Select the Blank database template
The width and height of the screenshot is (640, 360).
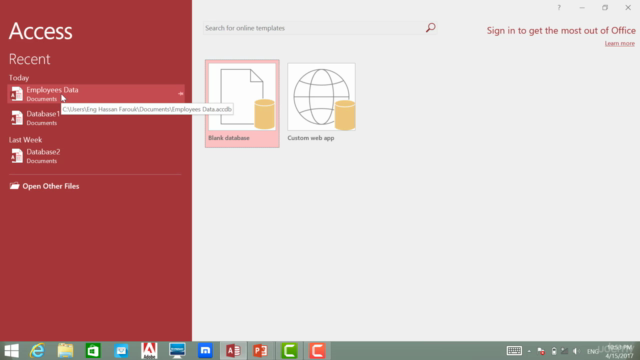pyautogui.click(x=242, y=104)
